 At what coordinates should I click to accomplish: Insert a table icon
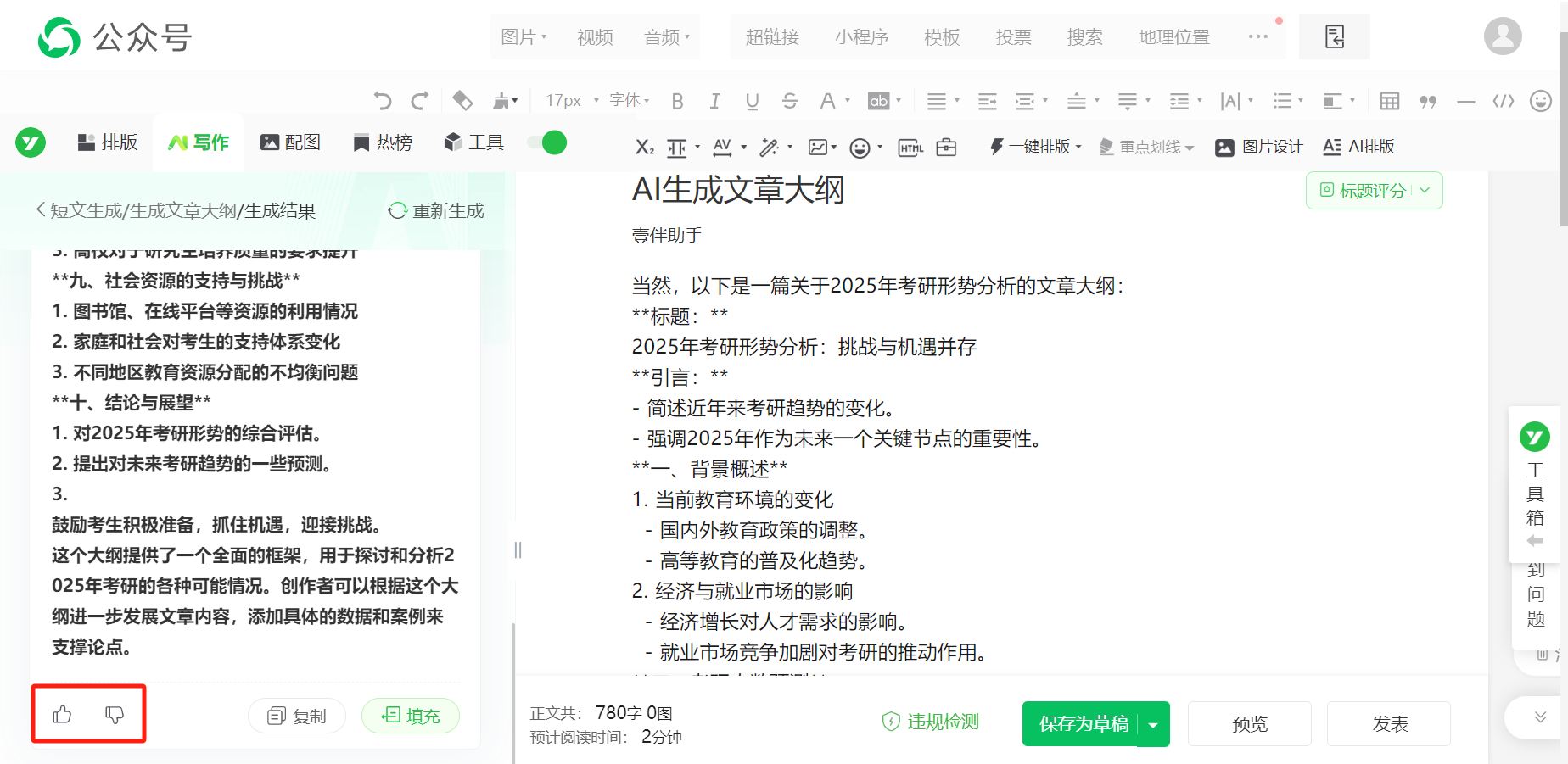click(x=1390, y=101)
